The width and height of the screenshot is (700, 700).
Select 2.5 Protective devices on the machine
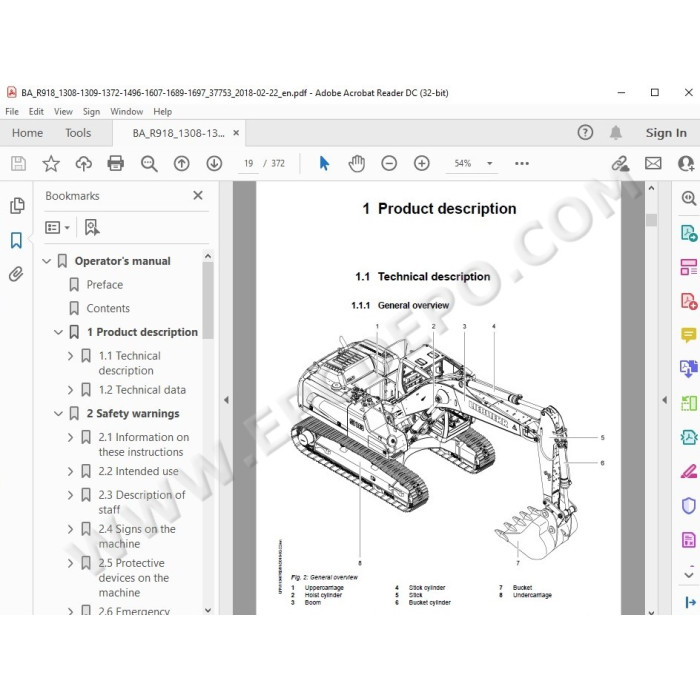(x=133, y=578)
